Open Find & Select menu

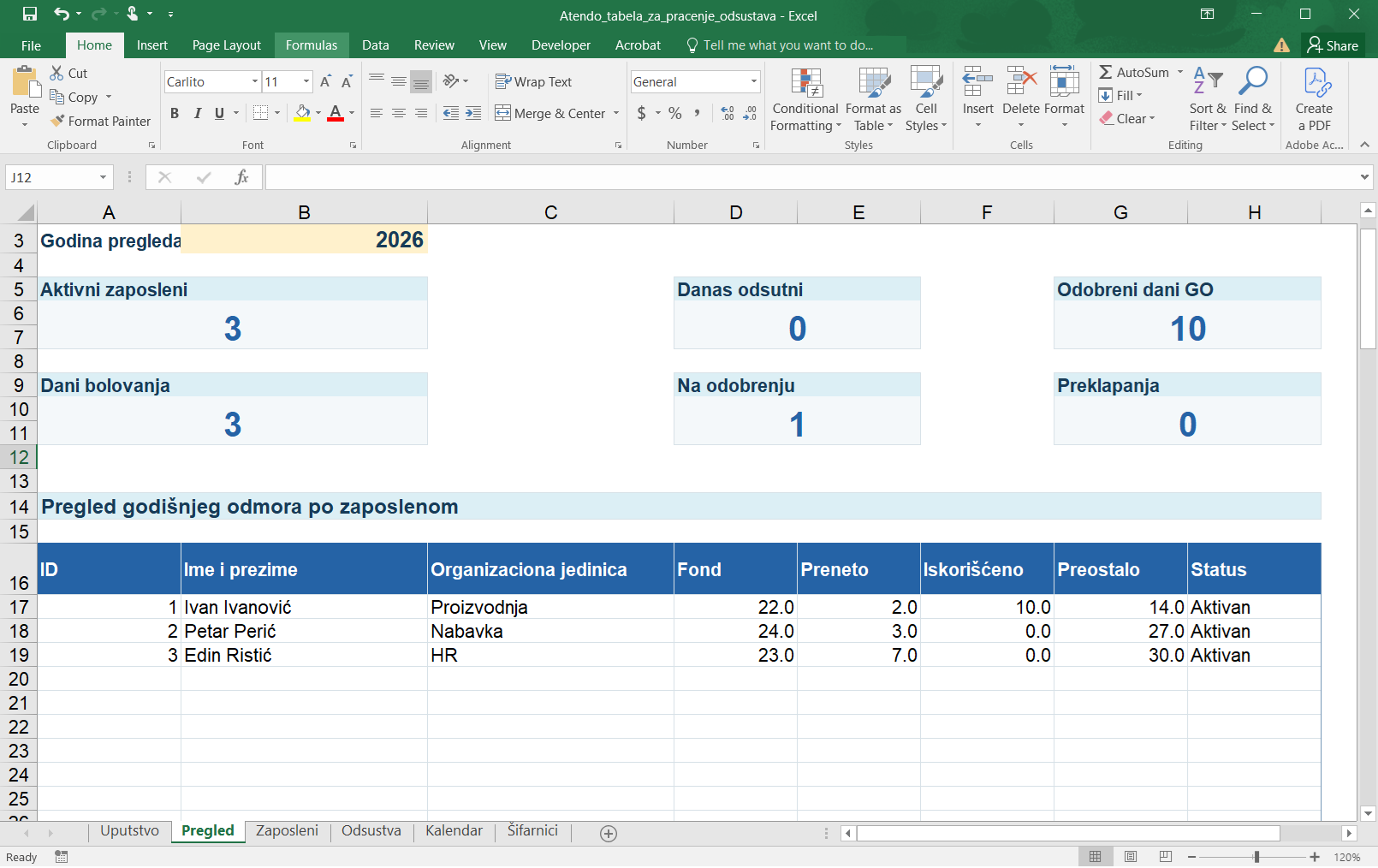coord(1253,99)
